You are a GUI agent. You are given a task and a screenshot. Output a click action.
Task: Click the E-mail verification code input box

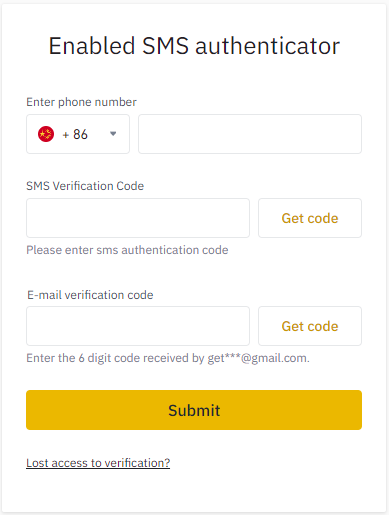[x=139, y=328]
